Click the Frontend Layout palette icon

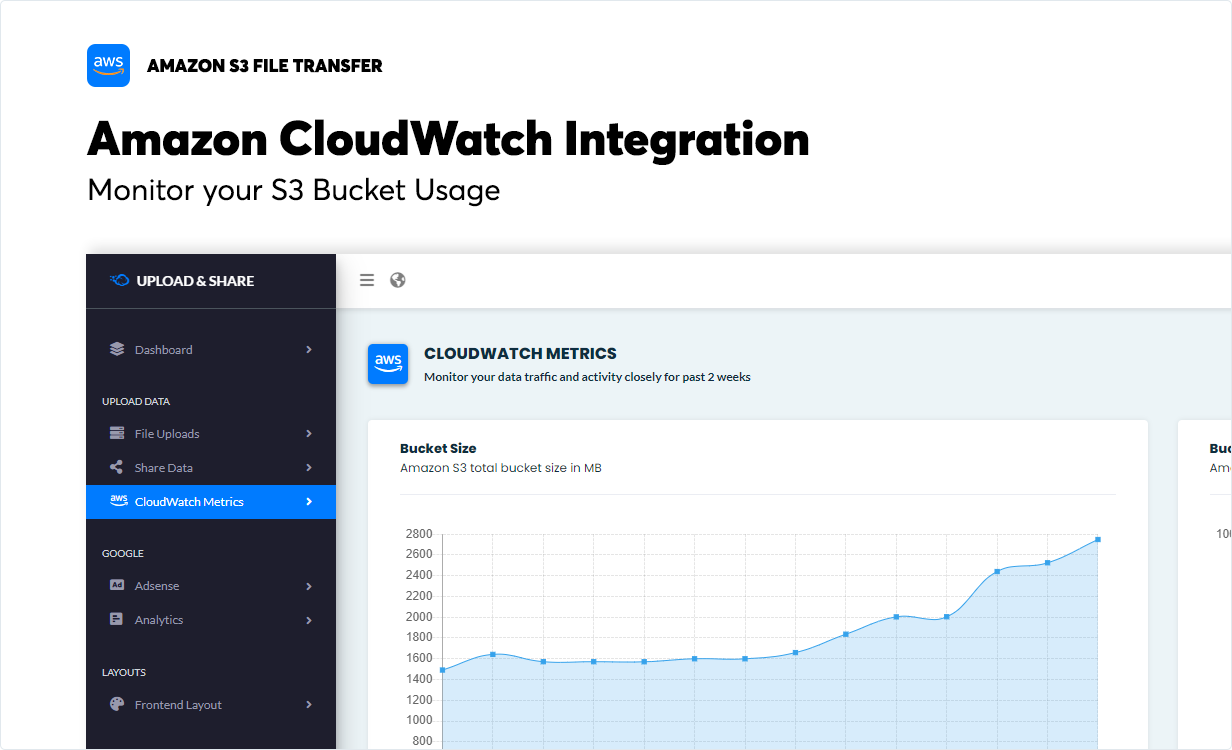pos(117,704)
